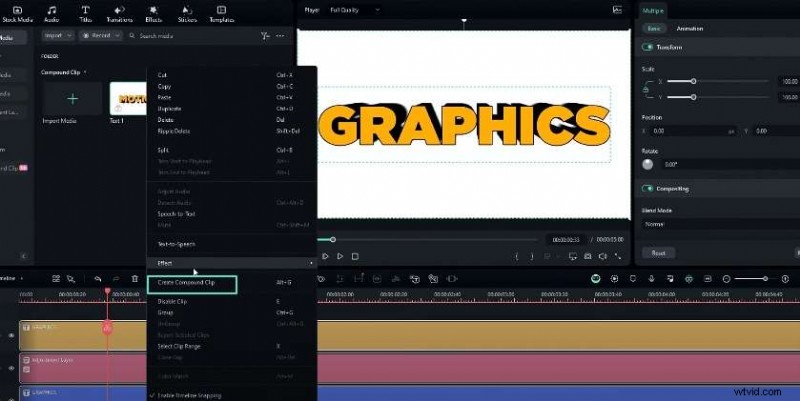Viewport: 800px width, 401px height.
Task: Click the timeline zoom in plus icon
Action: coord(785,279)
